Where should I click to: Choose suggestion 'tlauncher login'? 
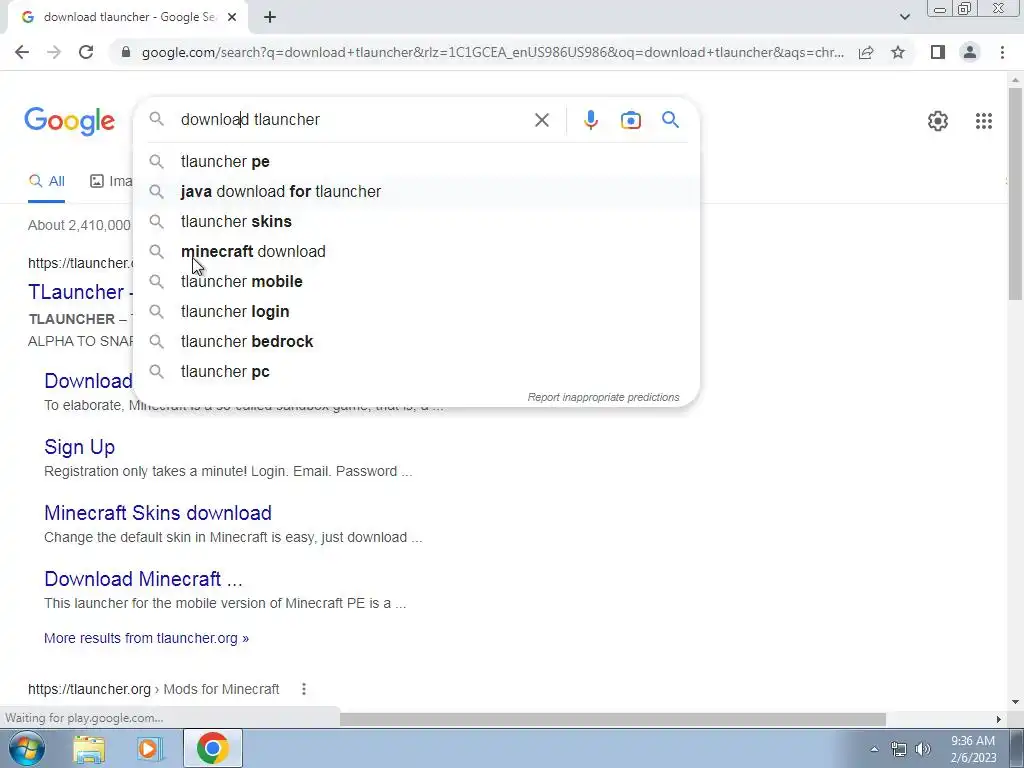[416, 312]
